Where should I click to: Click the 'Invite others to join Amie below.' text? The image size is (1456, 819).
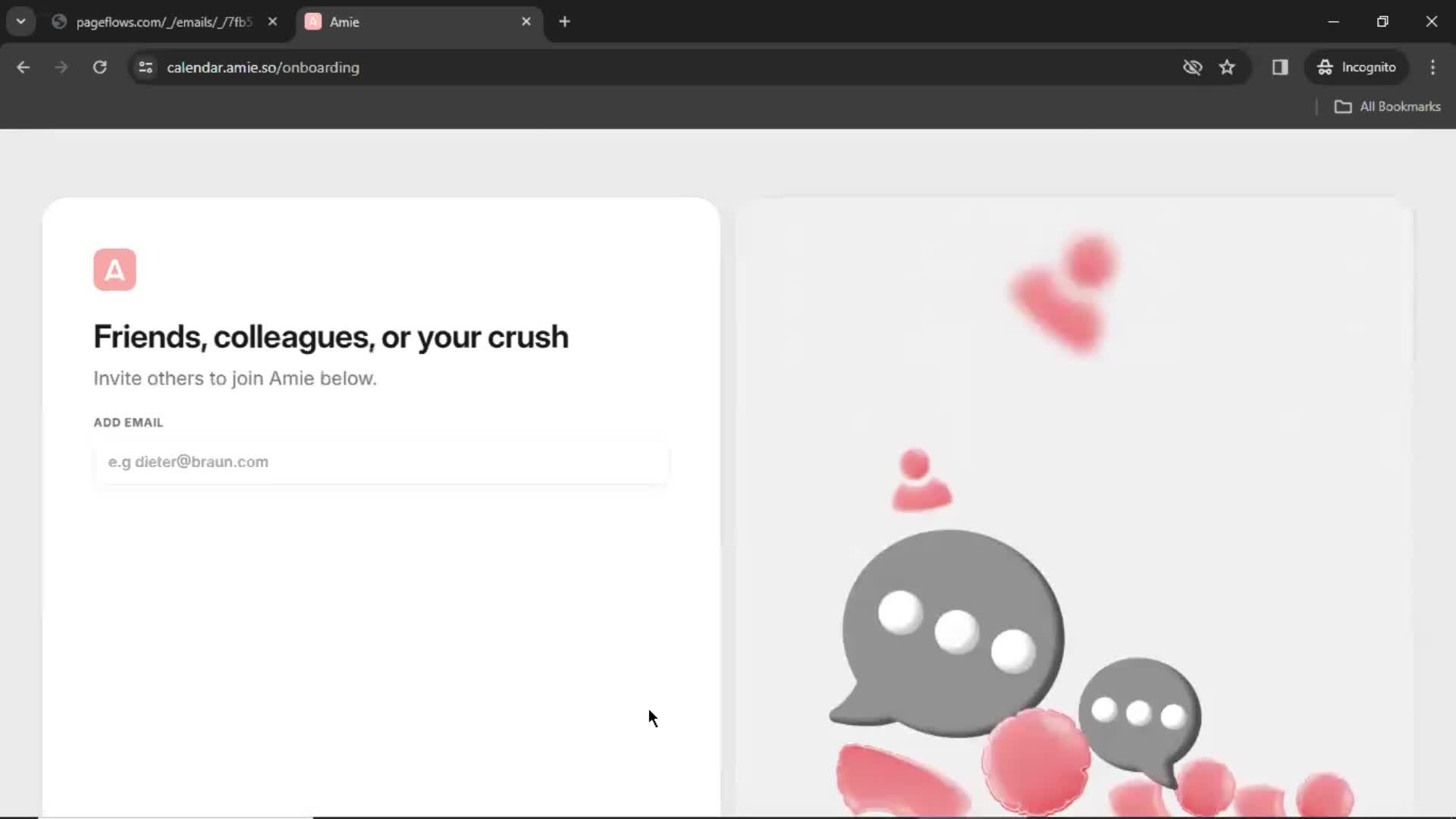point(235,378)
